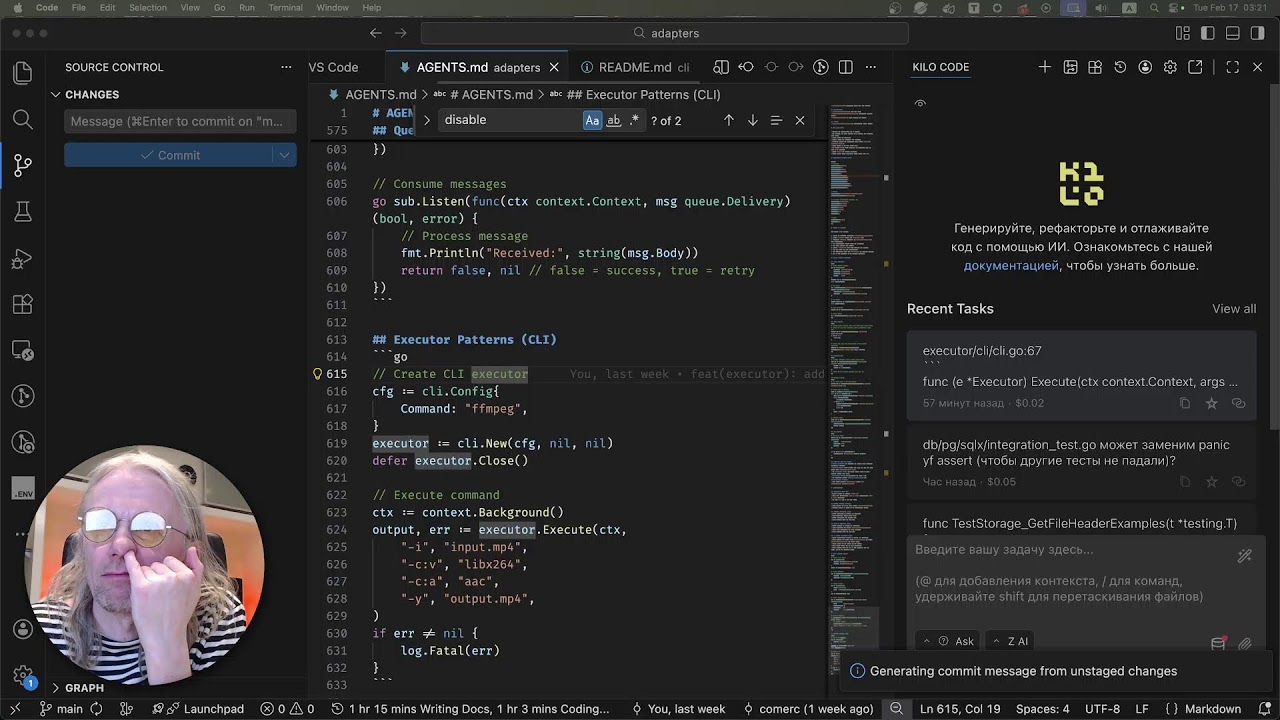Click the Commit button
Viewport: 1280px width, 720px height.
pyautogui.click(x=168, y=155)
